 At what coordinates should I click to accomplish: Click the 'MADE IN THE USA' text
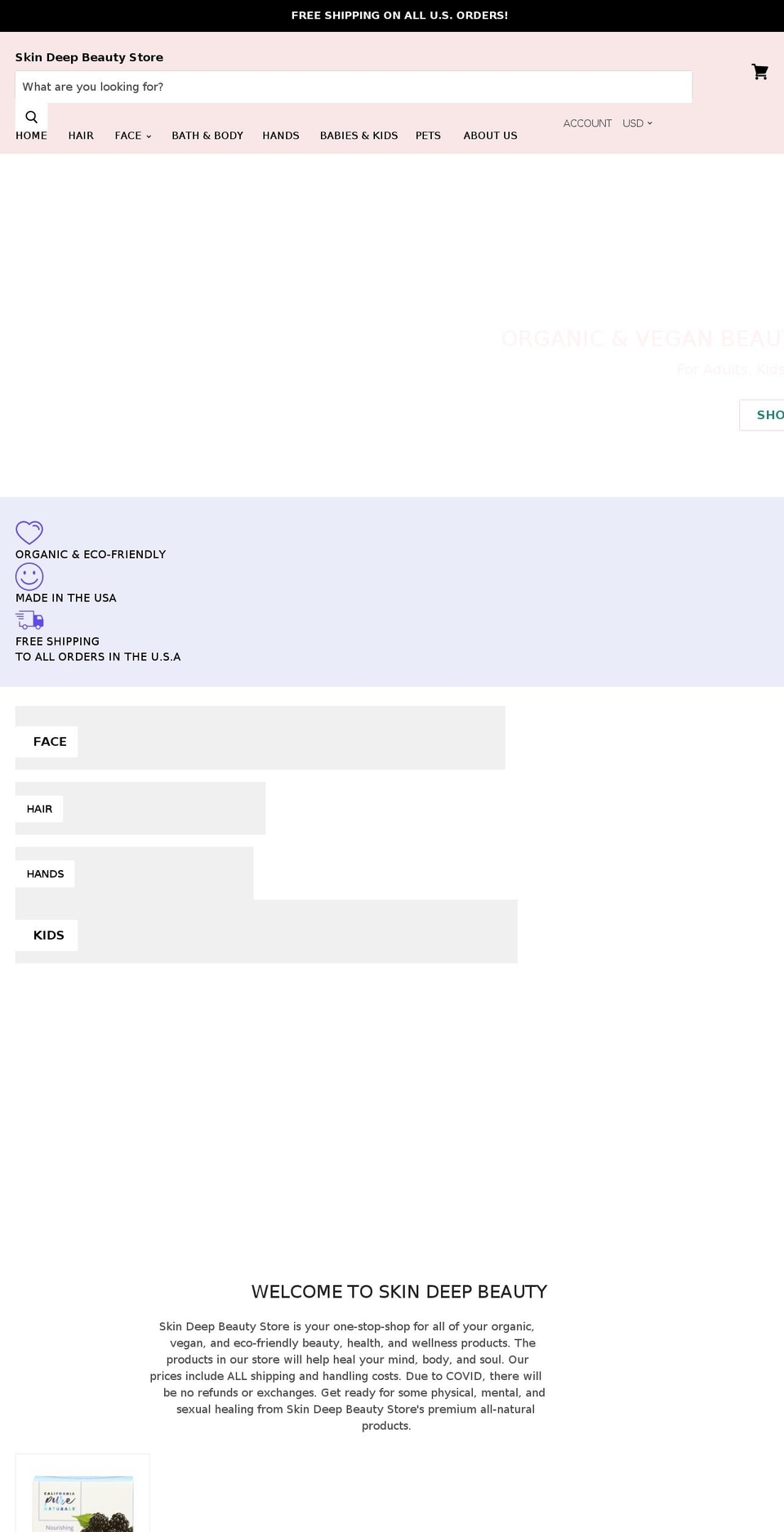point(66,598)
